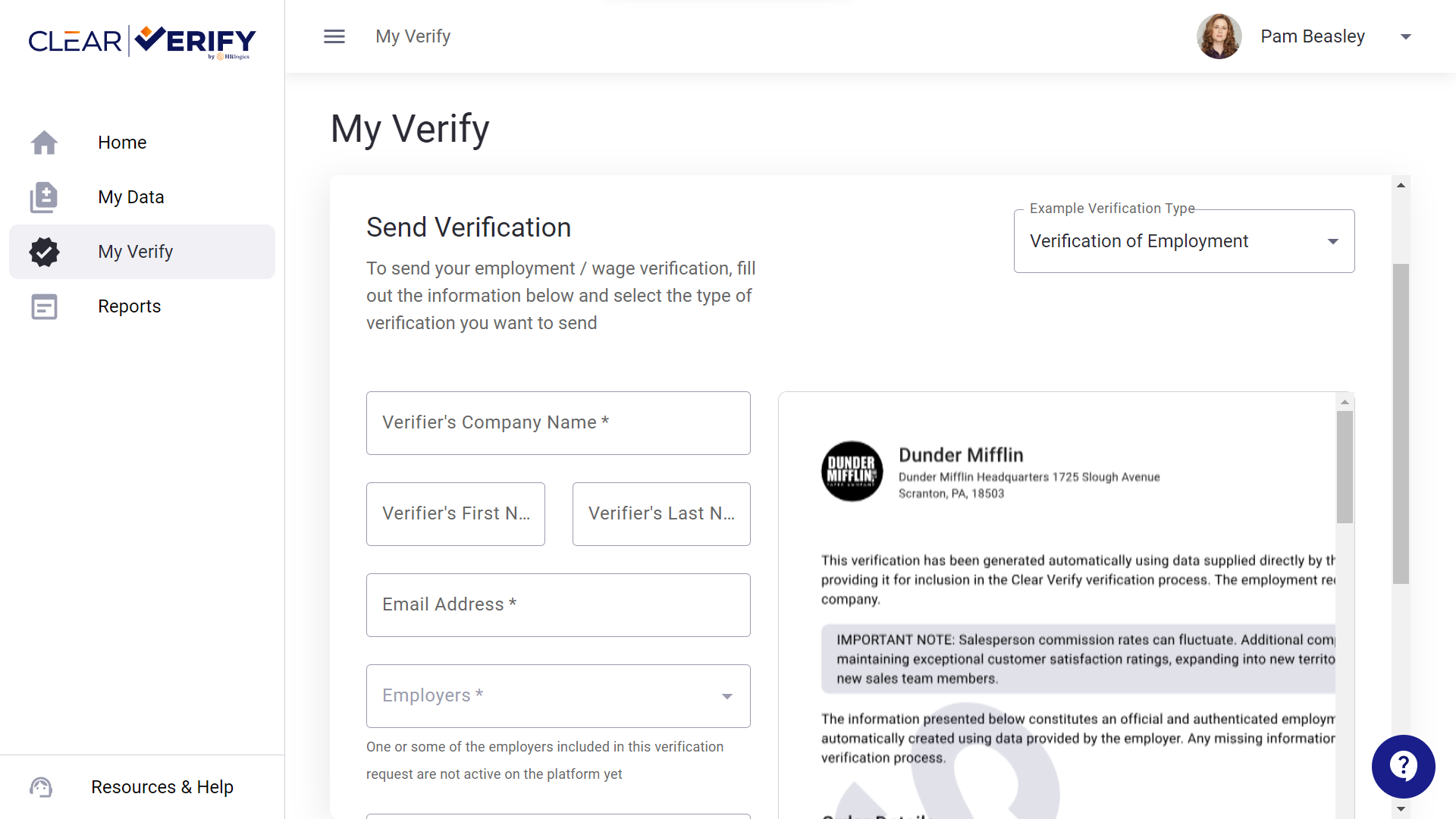Click the Reports icon in sidebar
This screenshot has height=819, width=1456.
click(45, 306)
